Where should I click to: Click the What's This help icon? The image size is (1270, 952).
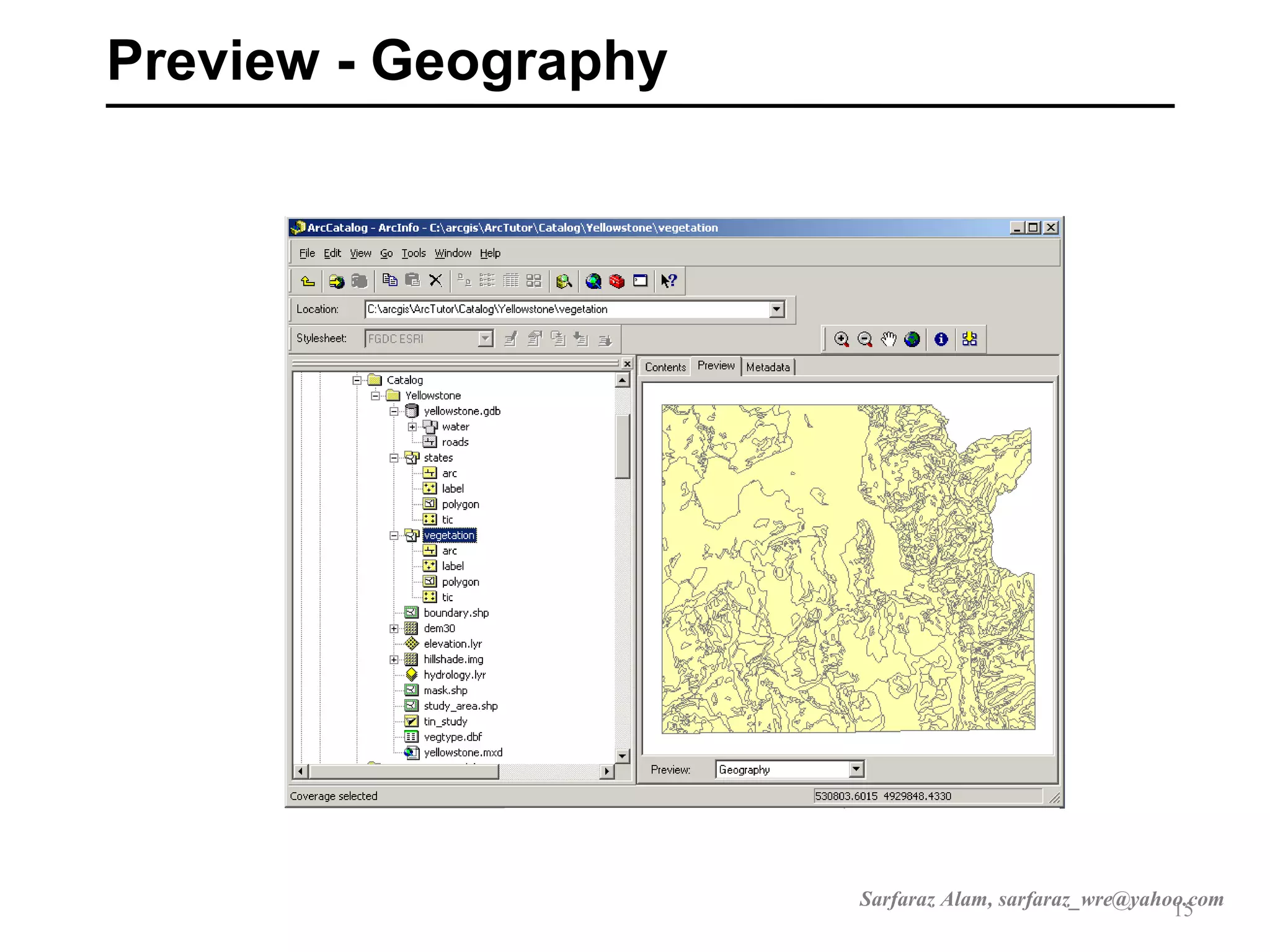[x=669, y=281]
